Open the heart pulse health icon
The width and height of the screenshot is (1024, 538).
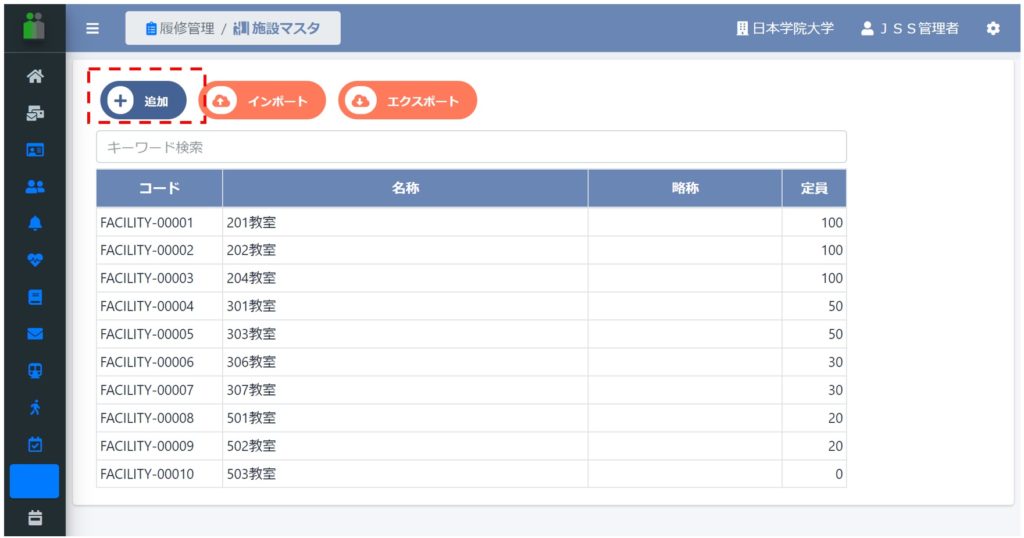point(35,260)
